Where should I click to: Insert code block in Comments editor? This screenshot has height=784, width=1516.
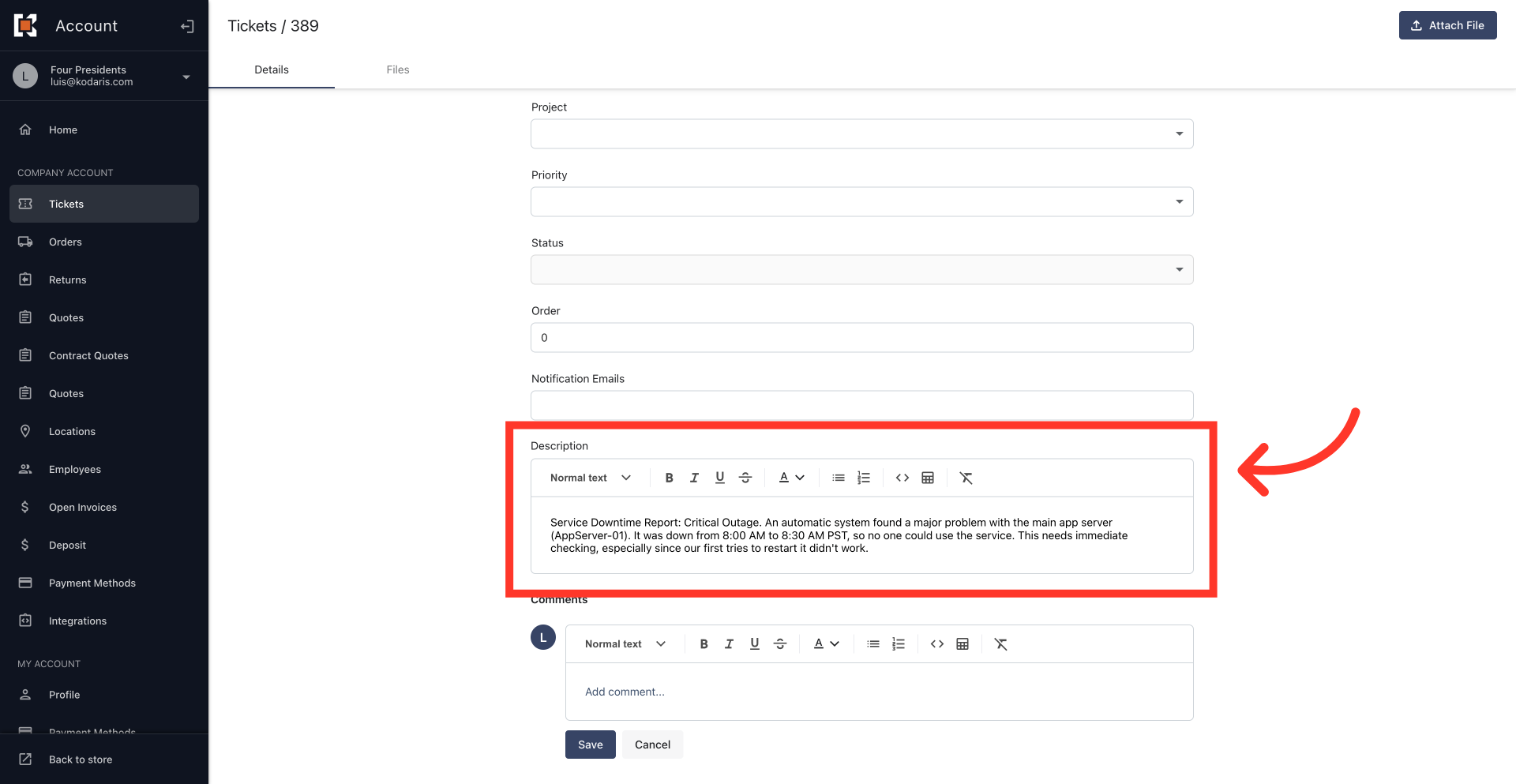(x=937, y=644)
